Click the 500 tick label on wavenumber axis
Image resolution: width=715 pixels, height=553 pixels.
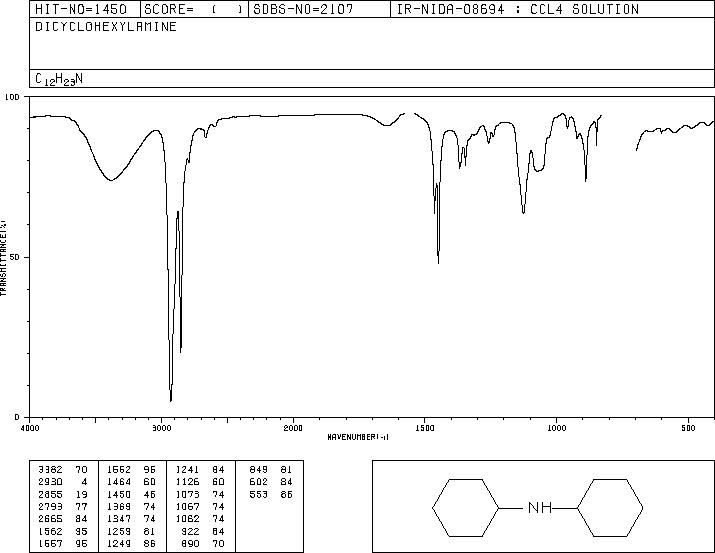pyautogui.click(x=689, y=428)
